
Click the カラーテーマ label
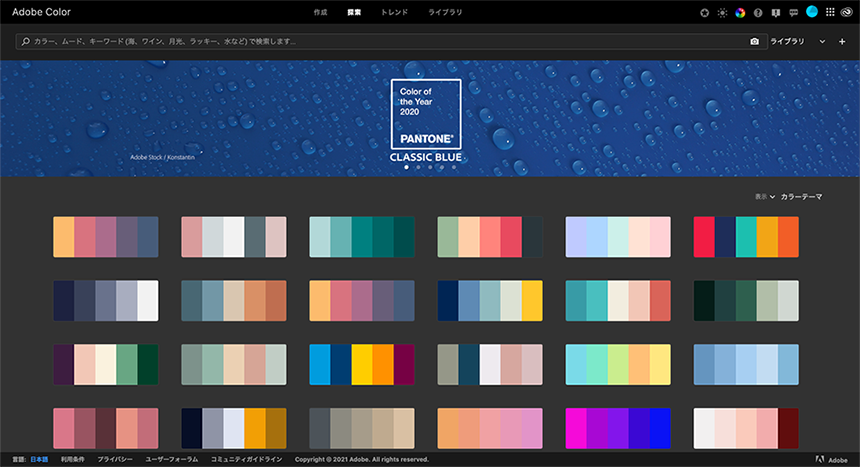click(x=801, y=196)
